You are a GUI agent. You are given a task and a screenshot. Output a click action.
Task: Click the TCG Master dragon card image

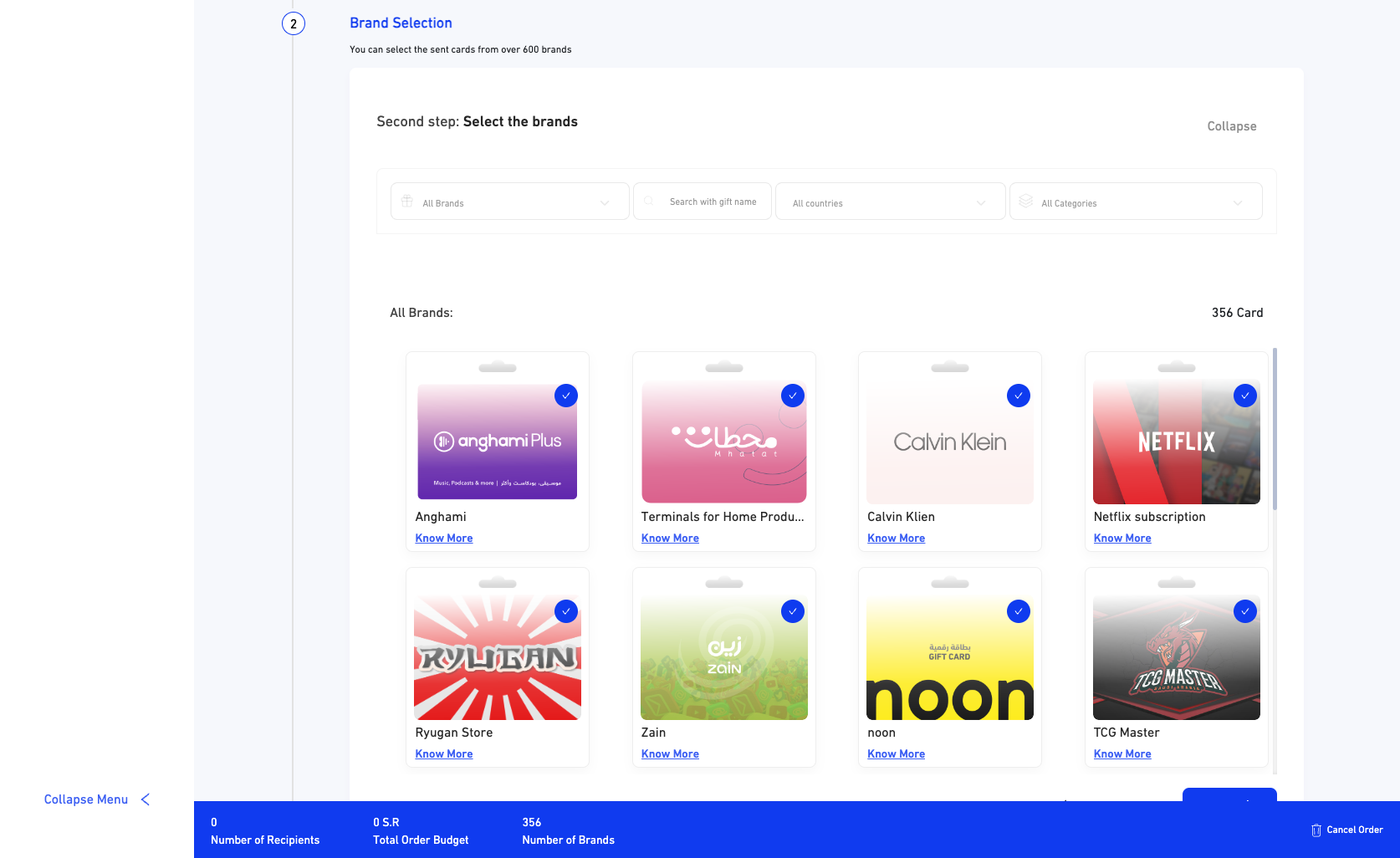tap(1177, 657)
